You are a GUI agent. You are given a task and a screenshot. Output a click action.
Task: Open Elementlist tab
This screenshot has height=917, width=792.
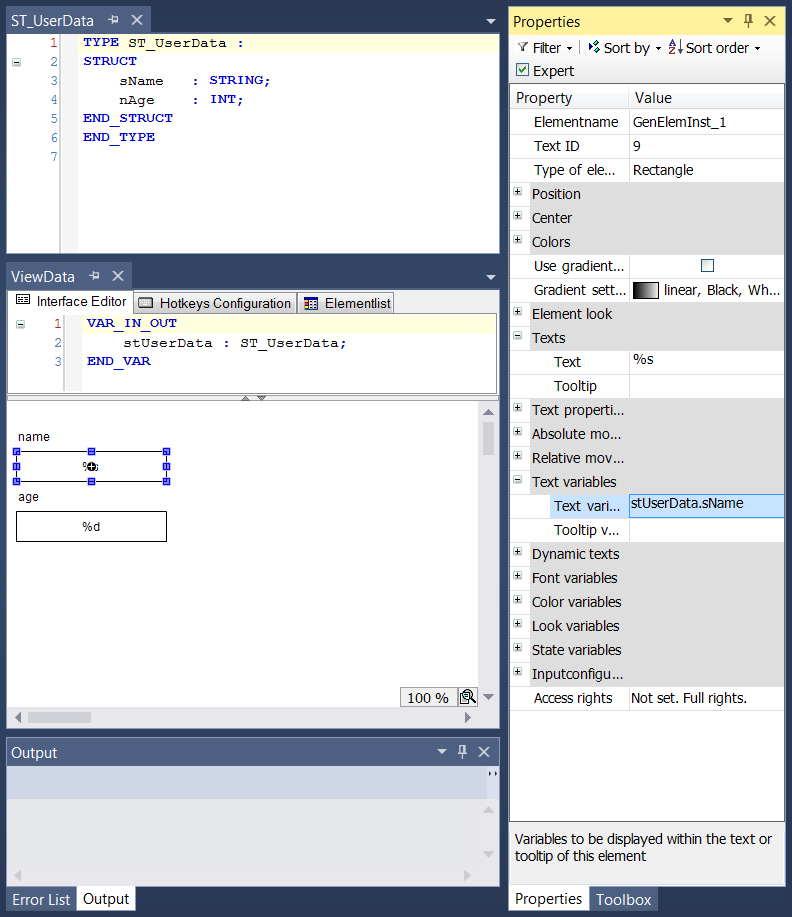click(x=346, y=303)
